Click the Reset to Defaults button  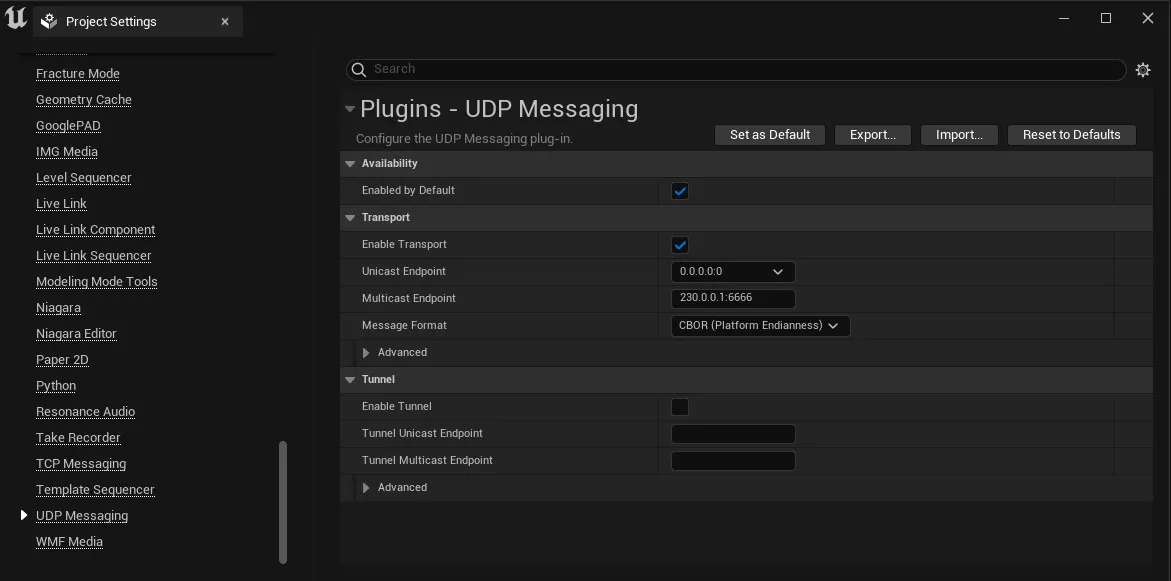[x=1072, y=134]
